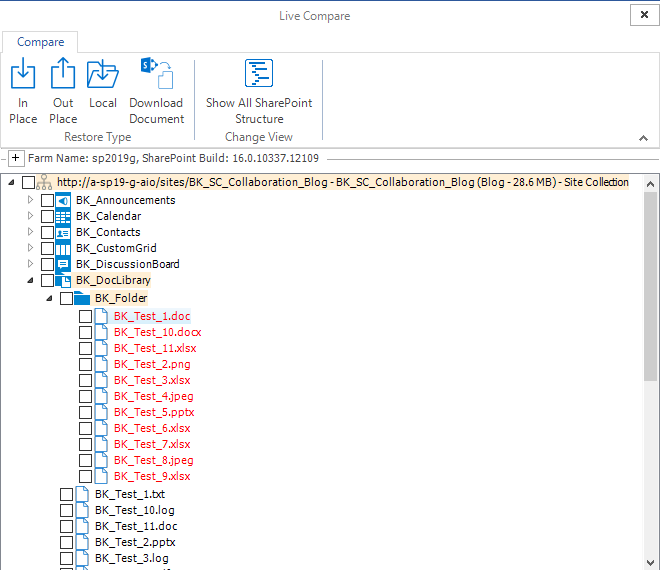Collapse the BK_Folder node

coord(49,298)
